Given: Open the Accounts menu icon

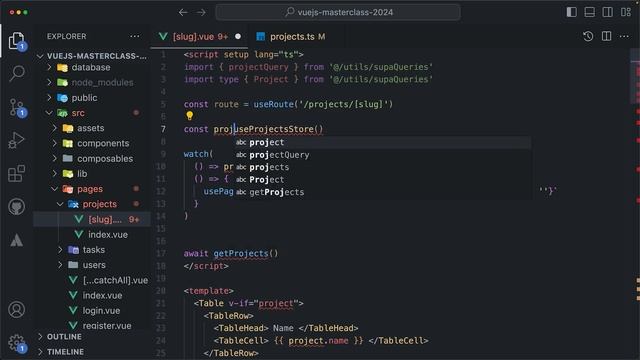Looking at the screenshot, I should [x=17, y=310].
